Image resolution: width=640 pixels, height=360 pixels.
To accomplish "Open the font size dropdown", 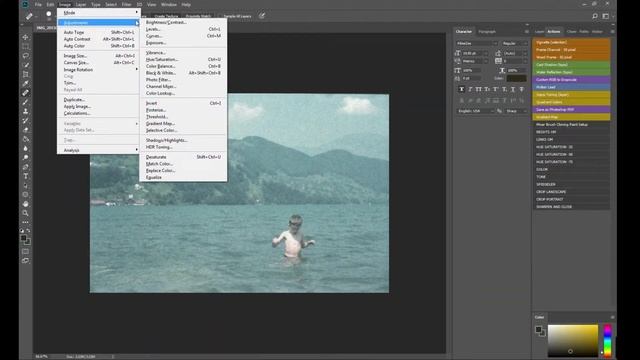I will (x=475, y=53).
